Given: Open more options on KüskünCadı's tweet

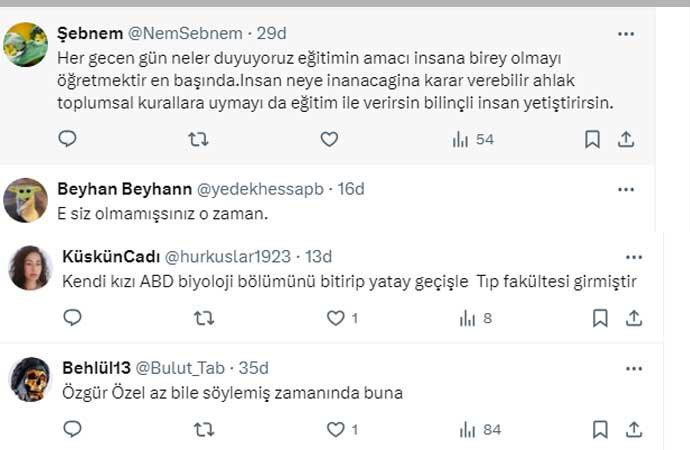Looking at the screenshot, I should (633, 257).
